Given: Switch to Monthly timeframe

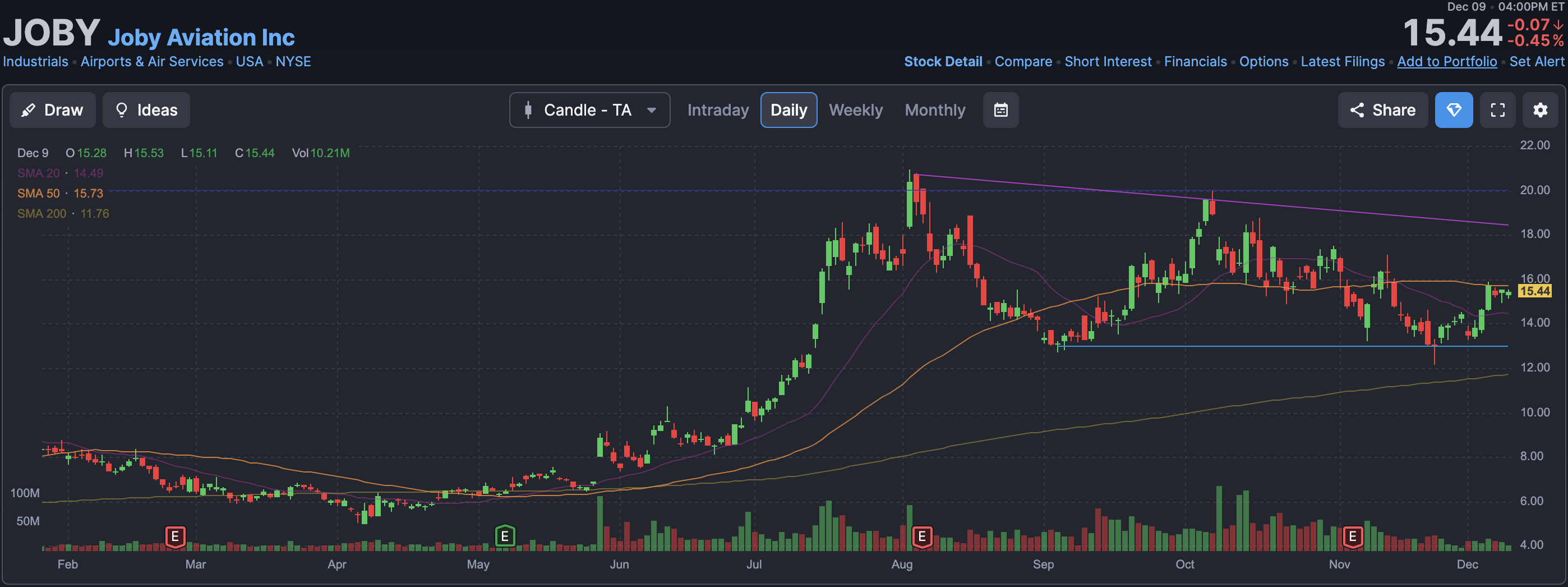Looking at the screenshot, I should pyautogui.click(x=935, y=110).
